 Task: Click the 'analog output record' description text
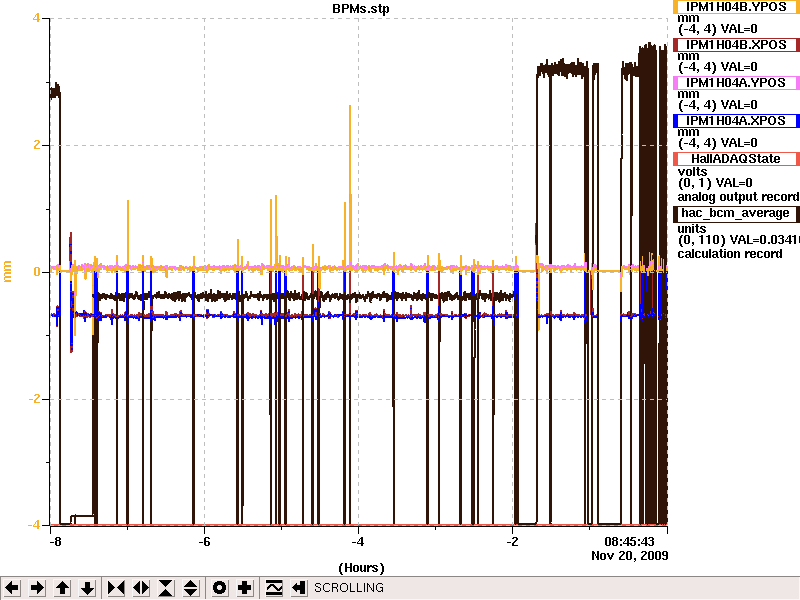738,197
